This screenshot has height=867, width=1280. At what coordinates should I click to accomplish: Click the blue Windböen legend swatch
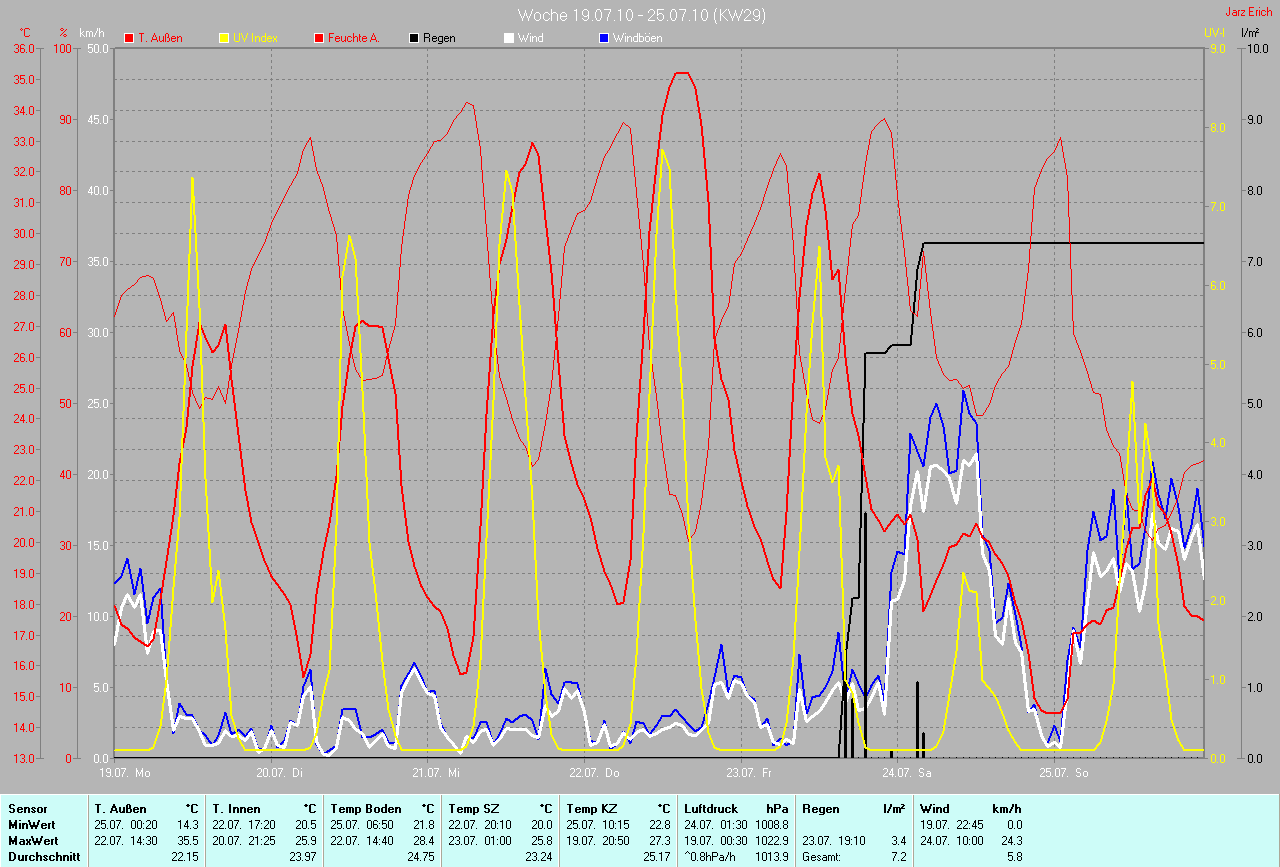(x=604, y=38)
